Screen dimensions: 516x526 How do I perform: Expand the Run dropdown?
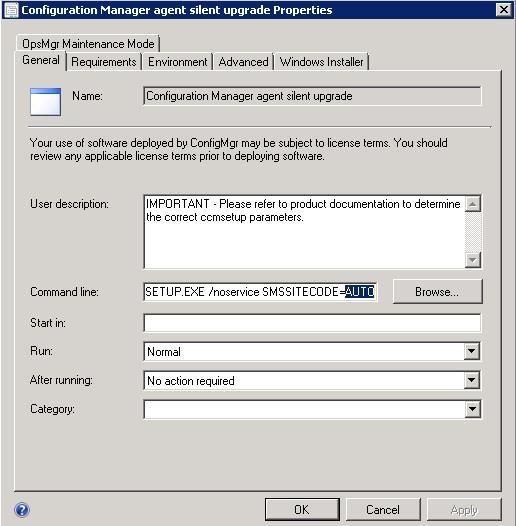pos(472,351)
